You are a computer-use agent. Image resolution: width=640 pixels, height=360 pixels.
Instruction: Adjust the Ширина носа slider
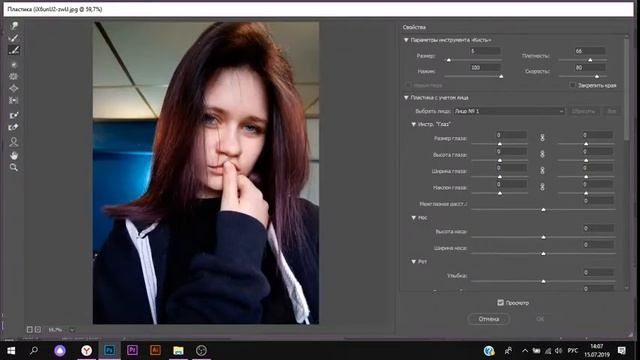pos(543,253)
